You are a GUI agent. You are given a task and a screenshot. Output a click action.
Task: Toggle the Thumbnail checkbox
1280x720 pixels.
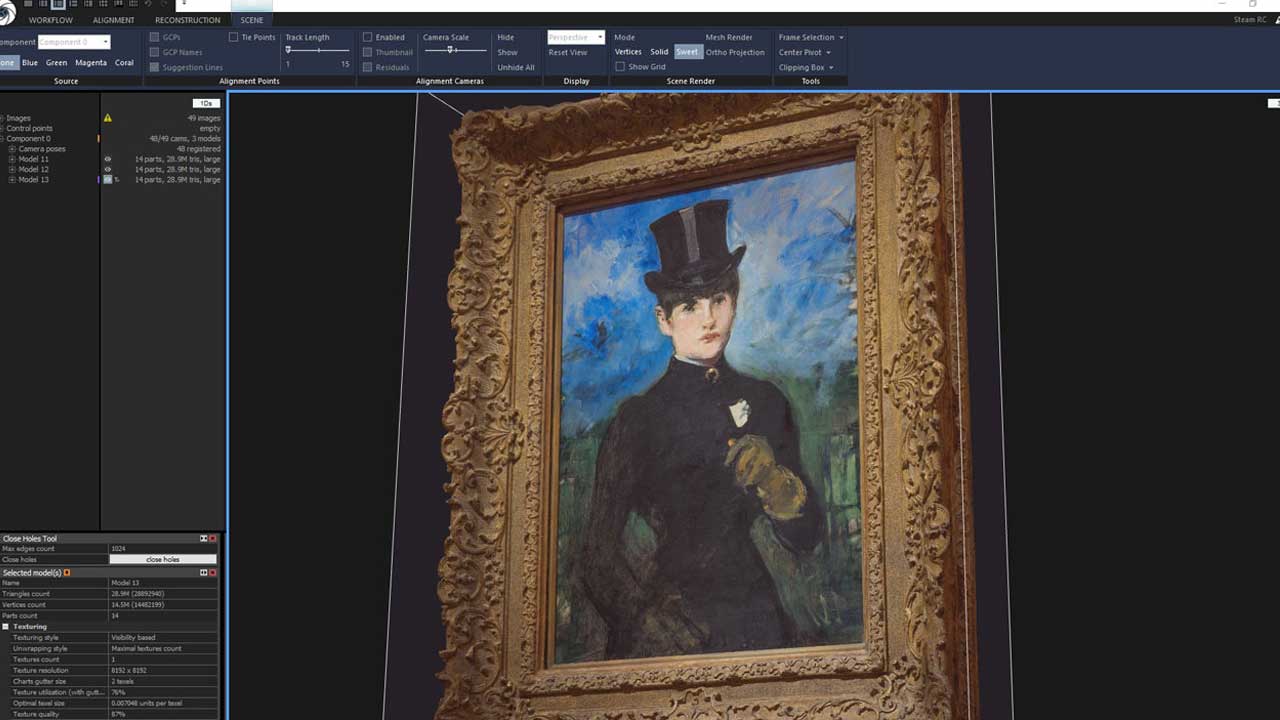pos(368,52)
